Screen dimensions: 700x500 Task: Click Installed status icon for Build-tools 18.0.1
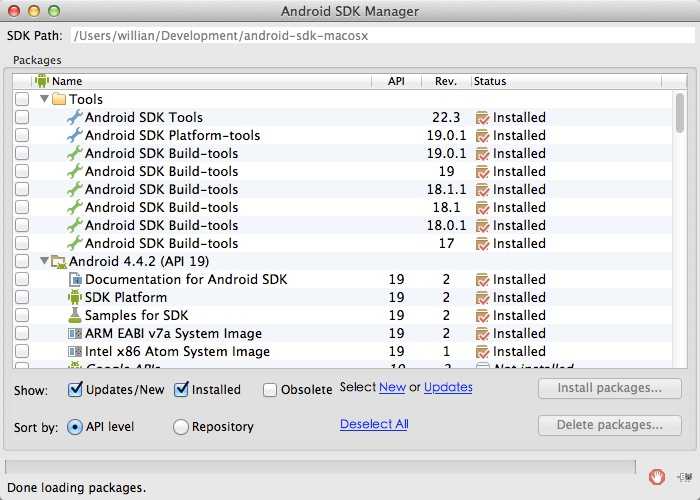tap(483, 225)
